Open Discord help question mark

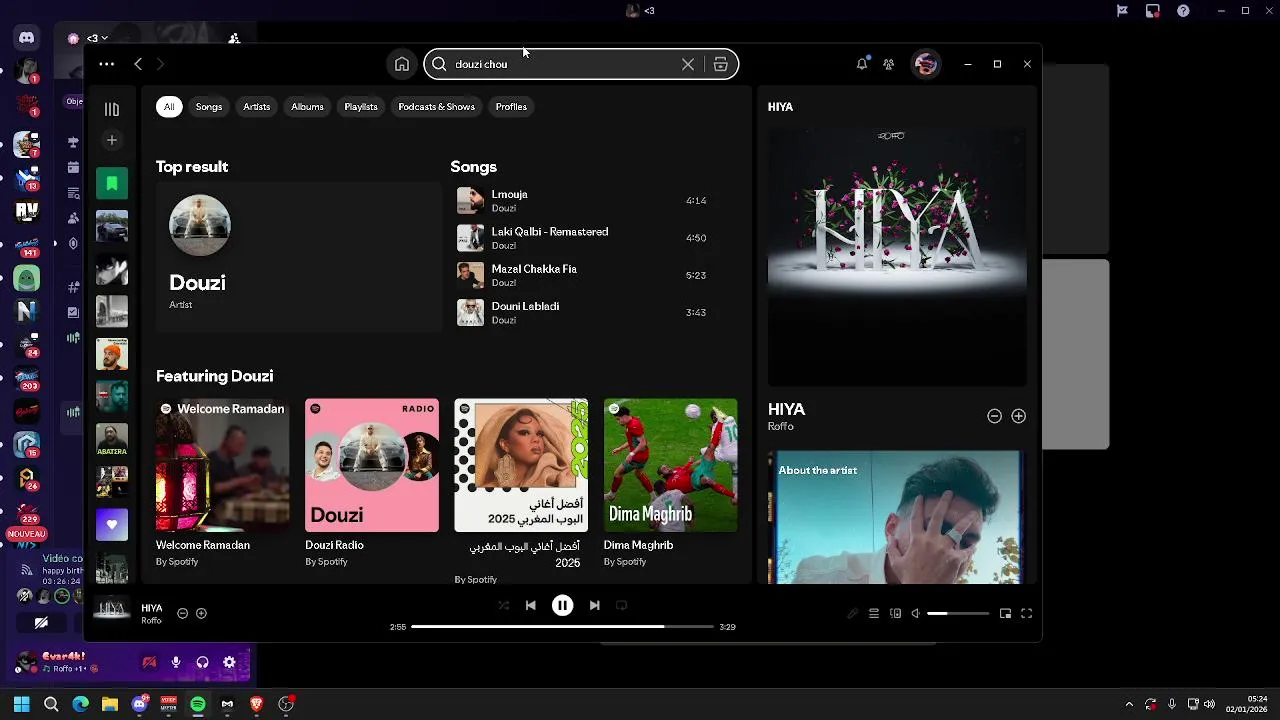click(1184, 11)
